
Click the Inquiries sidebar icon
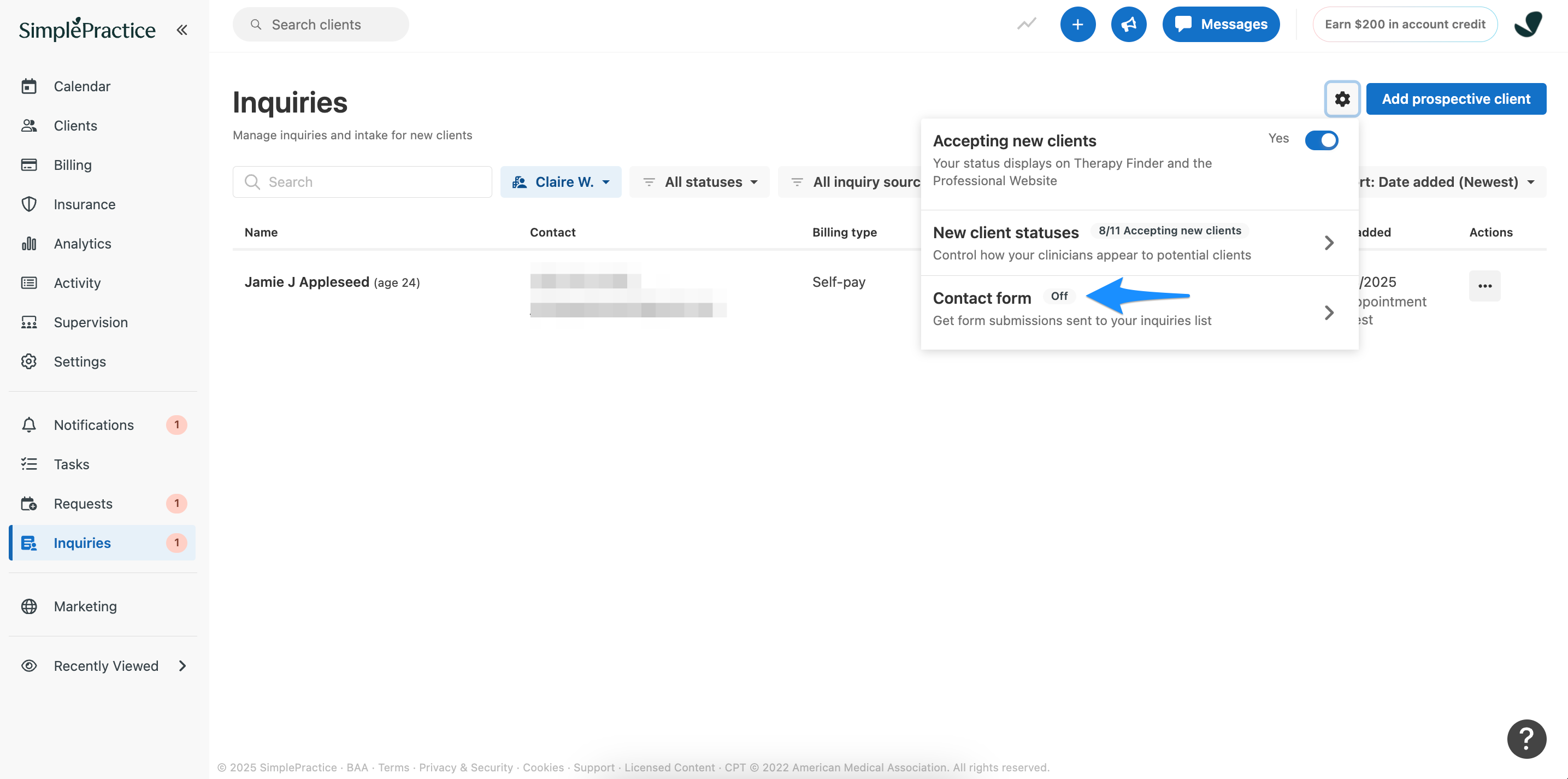(28, 543)
